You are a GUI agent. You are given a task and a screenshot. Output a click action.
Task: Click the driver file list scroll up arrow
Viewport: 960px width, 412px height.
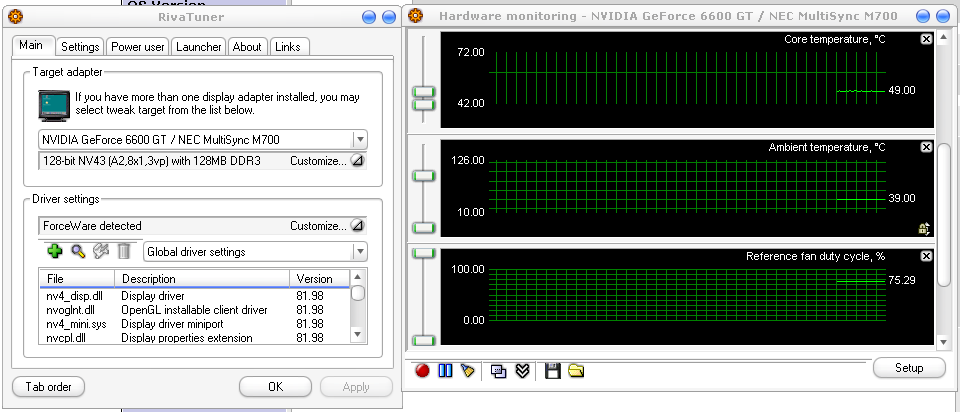(358, 276)
